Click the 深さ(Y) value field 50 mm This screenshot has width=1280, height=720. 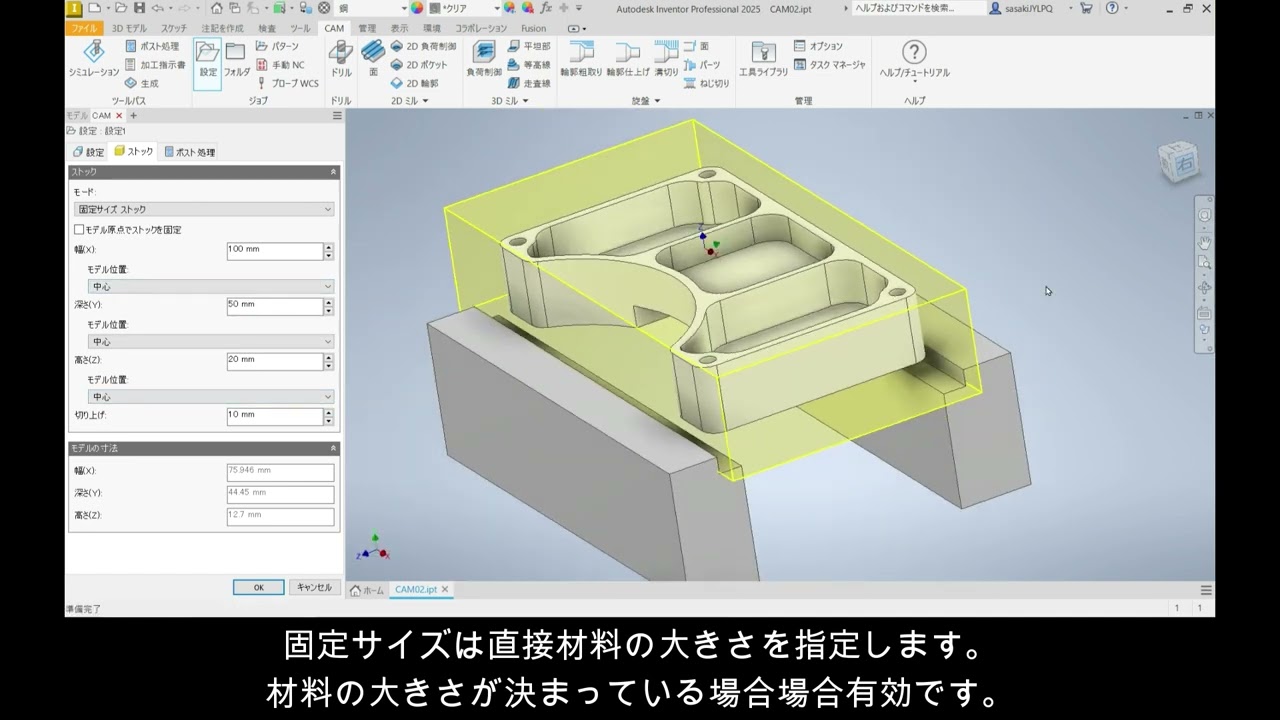[x=275, y=306]
